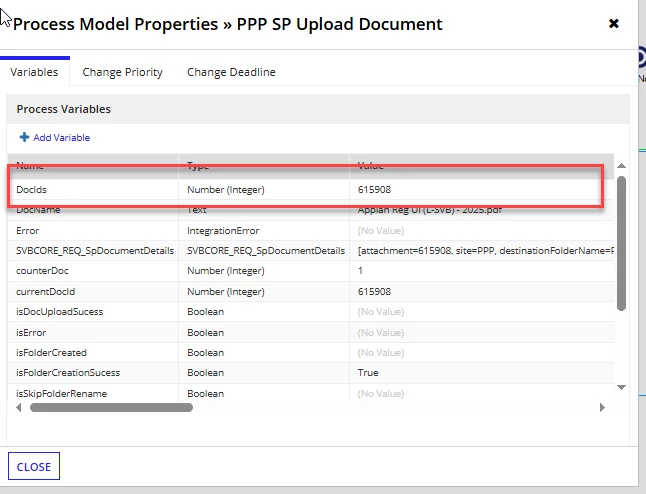Click the vertical scrollbar up arrow
The height and width of the screenshot is (494, 646).
tap(621, 166)
